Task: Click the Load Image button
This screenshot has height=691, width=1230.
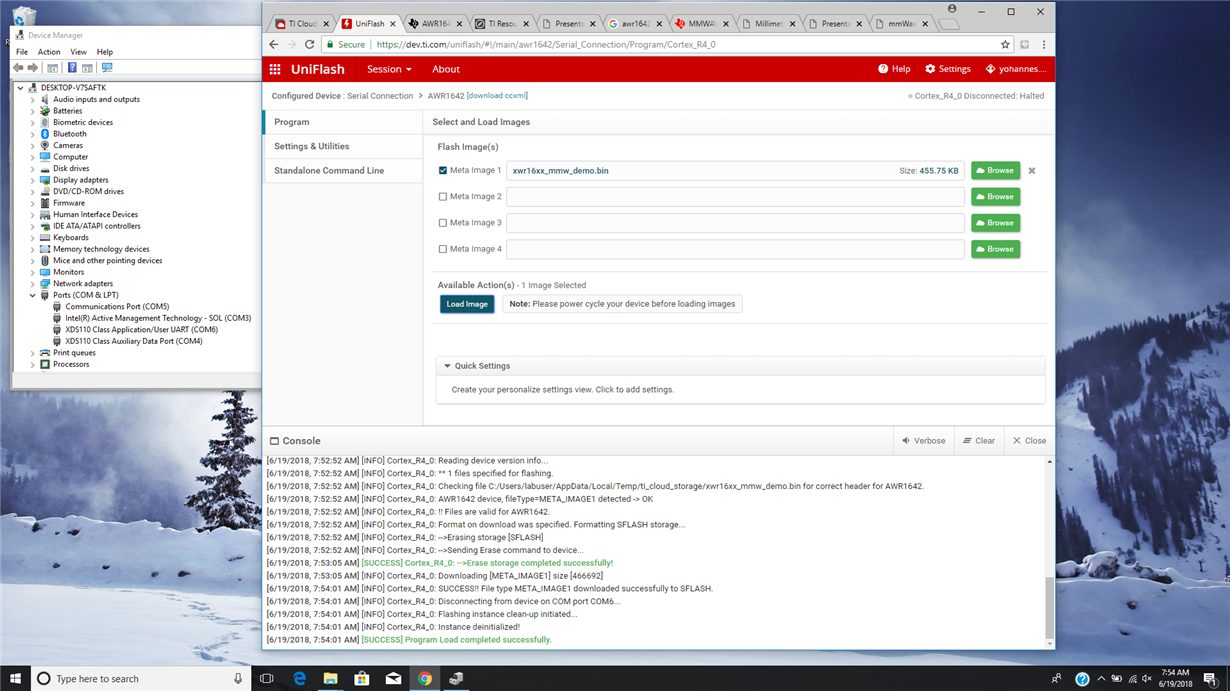Action: [467, 304]
